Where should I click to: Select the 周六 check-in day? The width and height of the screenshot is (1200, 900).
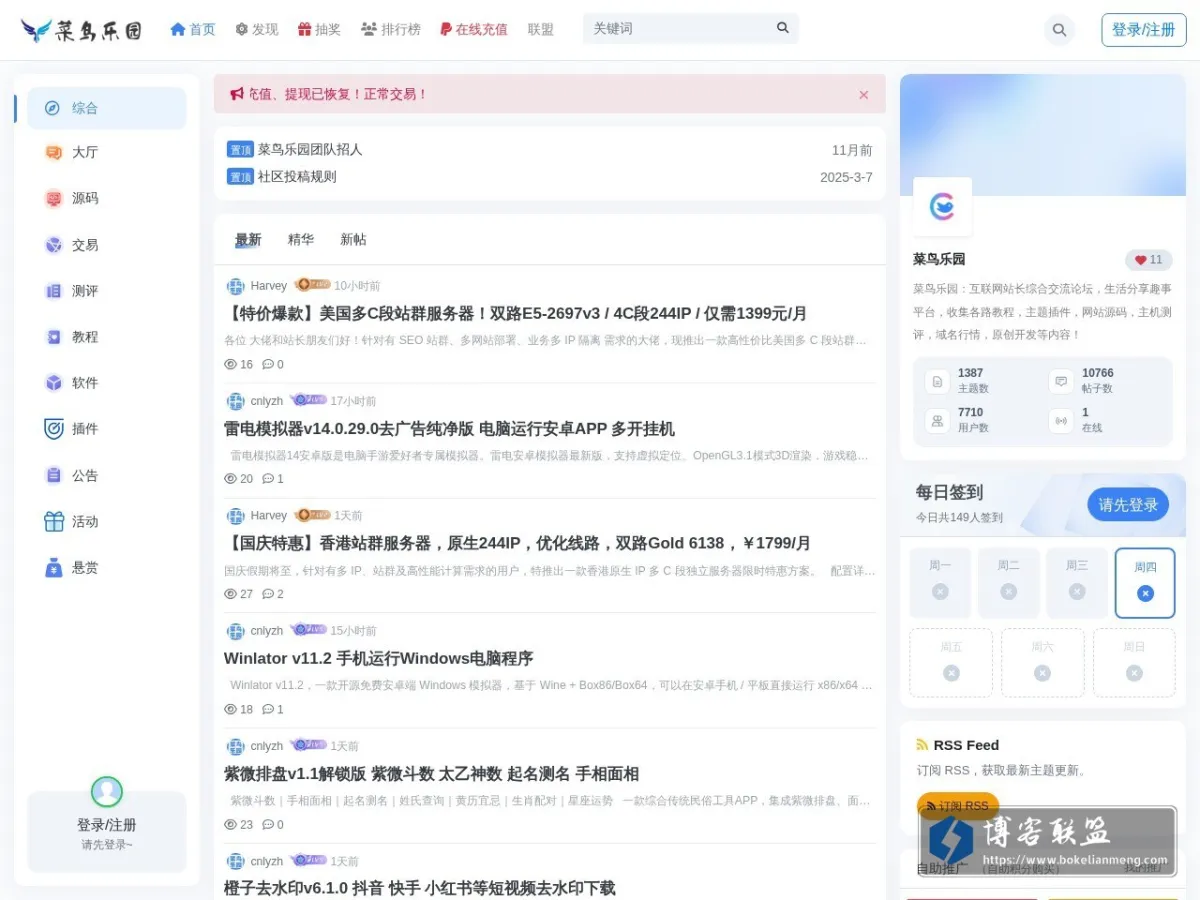click(1042, 662)
